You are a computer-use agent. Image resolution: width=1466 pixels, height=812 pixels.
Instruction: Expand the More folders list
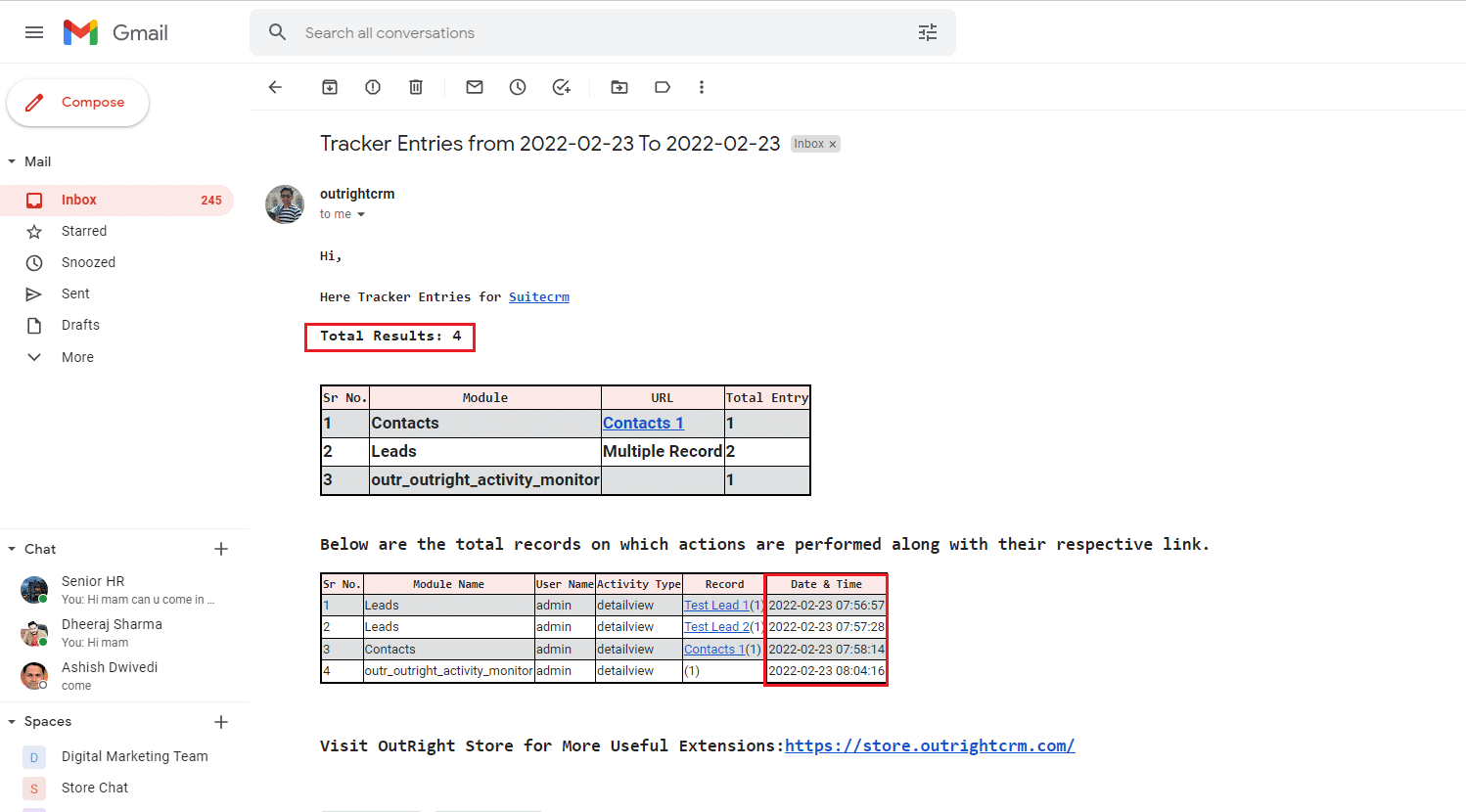tap(116, 357)
